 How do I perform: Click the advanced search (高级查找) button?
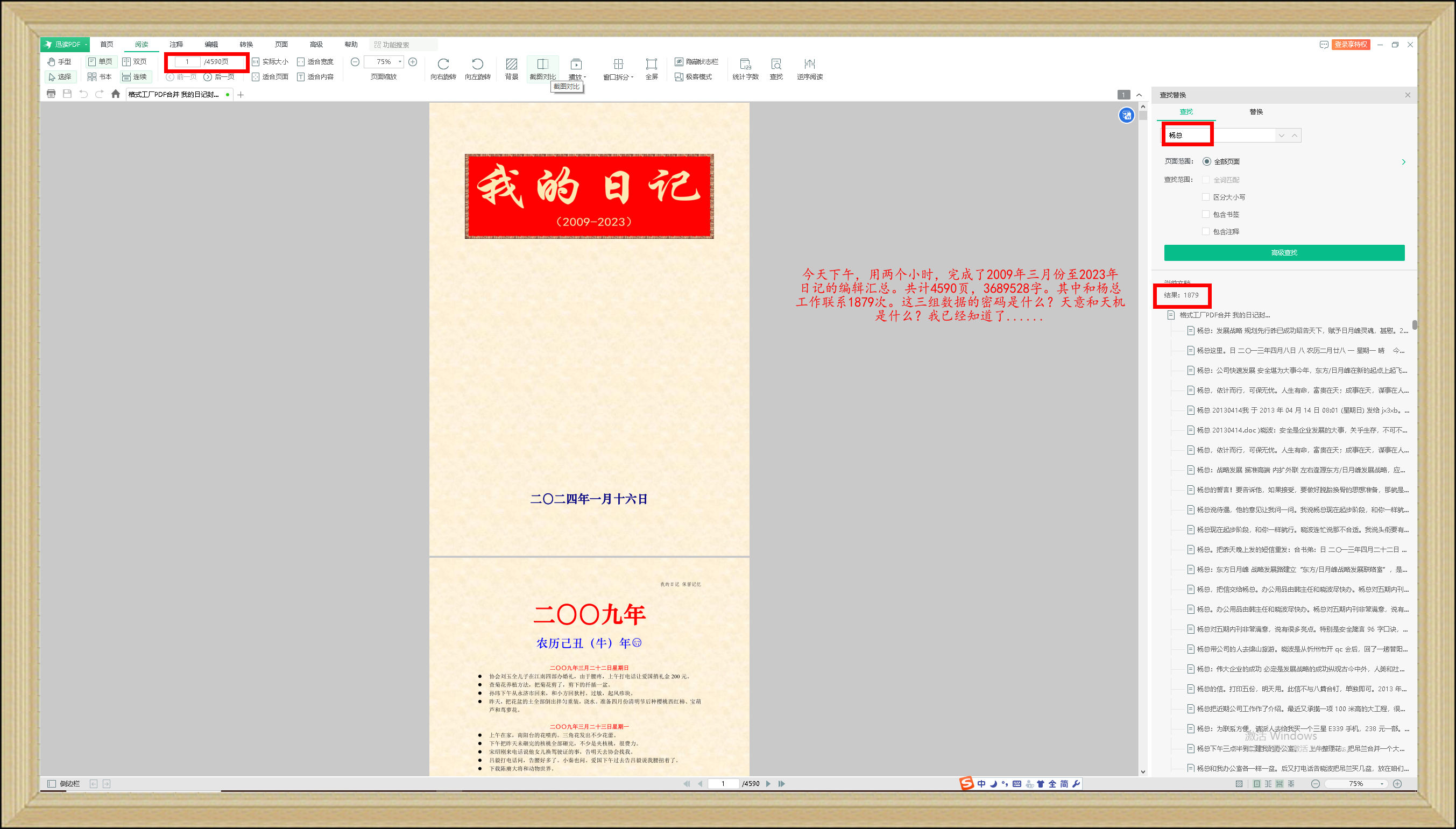point(1283,253)
